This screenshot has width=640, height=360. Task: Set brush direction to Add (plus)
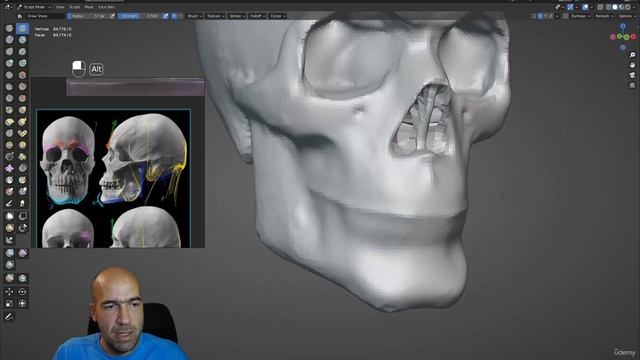(174, 16)
